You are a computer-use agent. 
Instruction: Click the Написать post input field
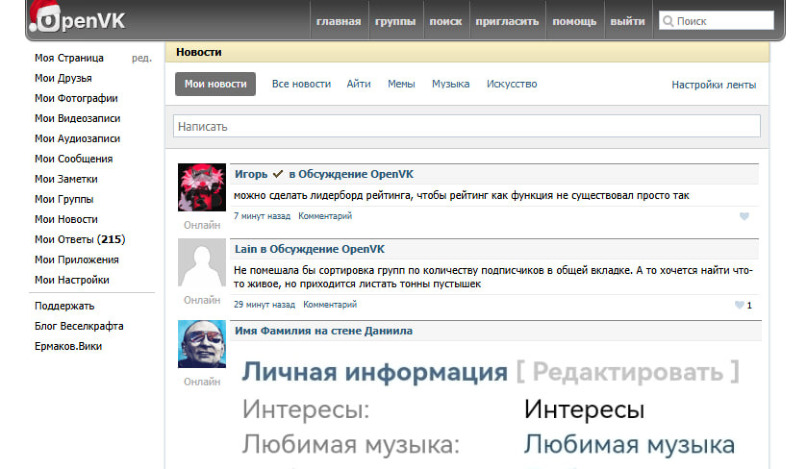pos(467,126)
